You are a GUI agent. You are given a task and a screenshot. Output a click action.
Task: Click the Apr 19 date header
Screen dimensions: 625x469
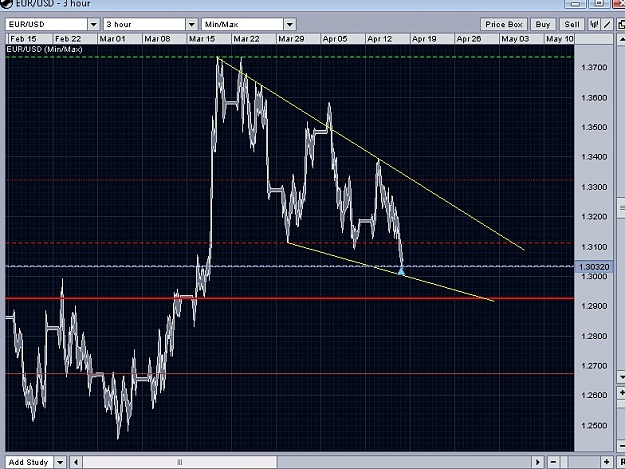click(424, 39)
